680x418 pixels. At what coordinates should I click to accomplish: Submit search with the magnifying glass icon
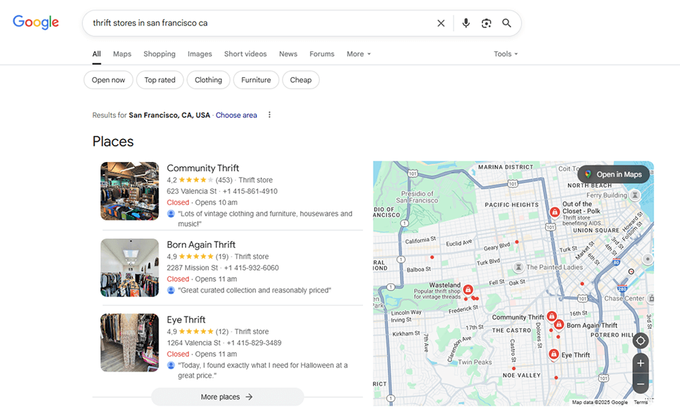[507, 23]
